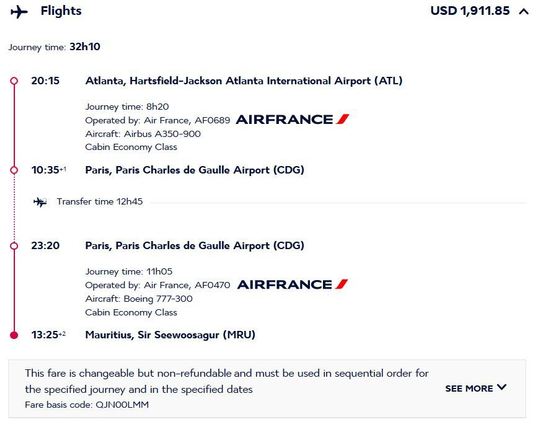Collapse the Flights section with the chevron

click(x=524, y=12)
